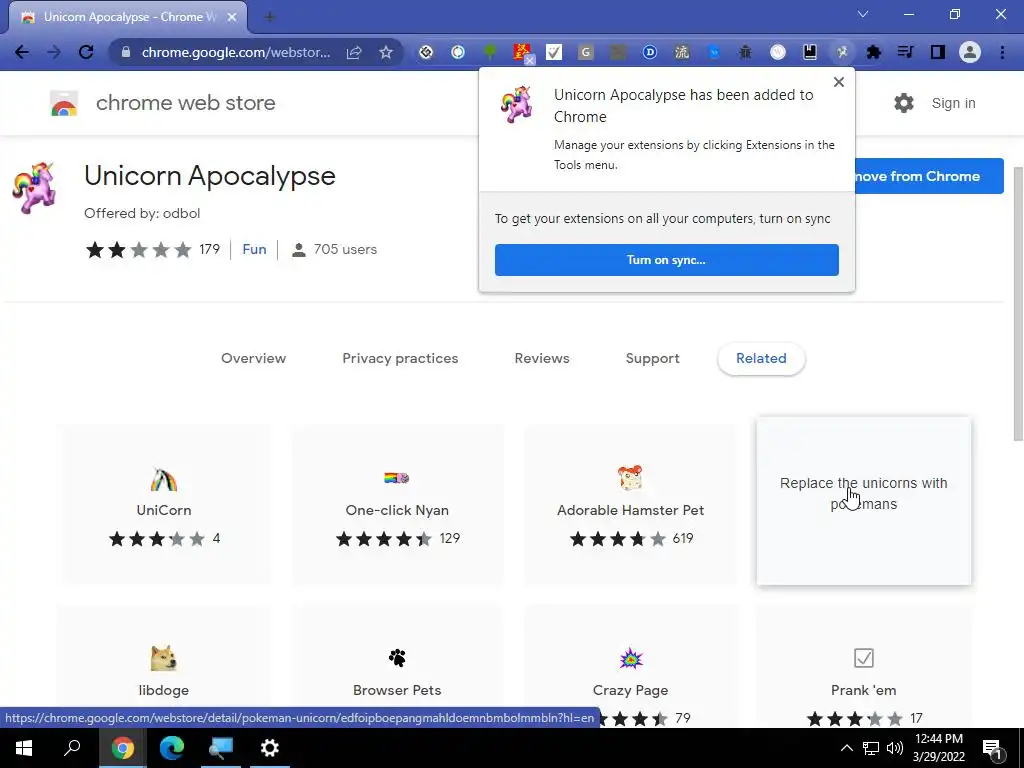The height and width of the screenshot is (768, 1024).
Task: Click the Adorable Hamster Pet icon
Action: click(630, 478)
